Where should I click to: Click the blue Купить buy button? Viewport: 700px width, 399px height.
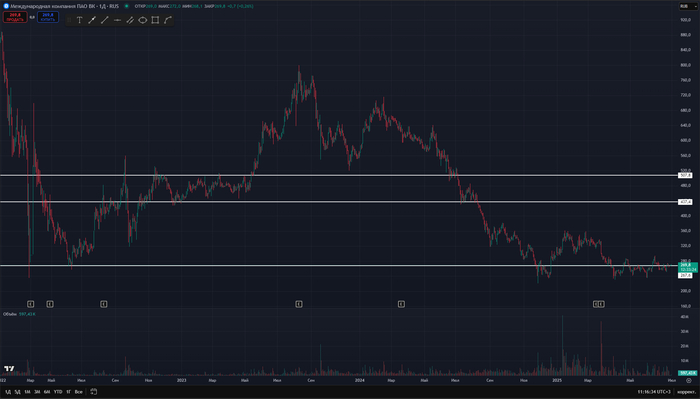click(x=48, y=17)
